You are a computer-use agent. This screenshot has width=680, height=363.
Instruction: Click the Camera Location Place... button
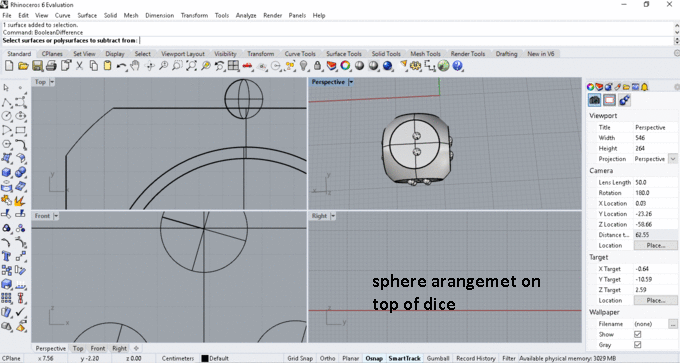[x=656, y=245]
